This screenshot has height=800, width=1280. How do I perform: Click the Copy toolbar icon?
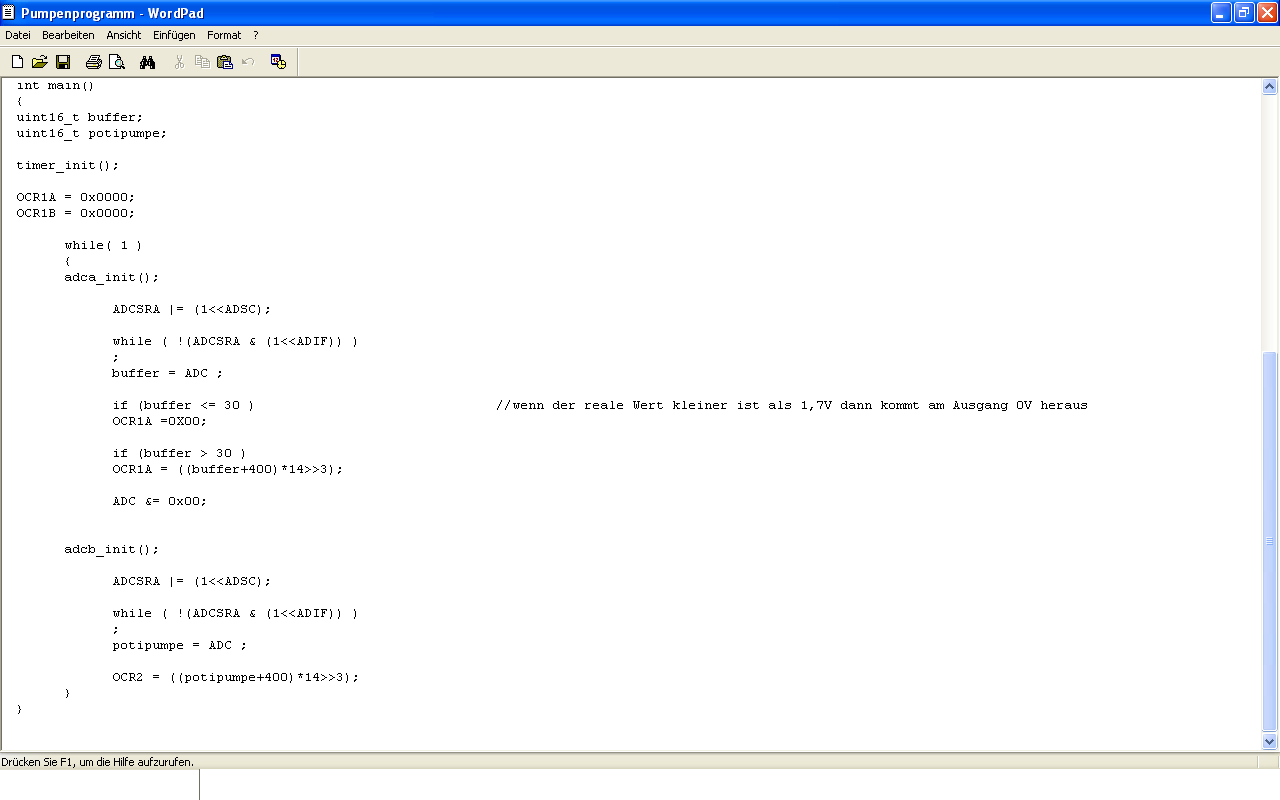click(202, 62)
